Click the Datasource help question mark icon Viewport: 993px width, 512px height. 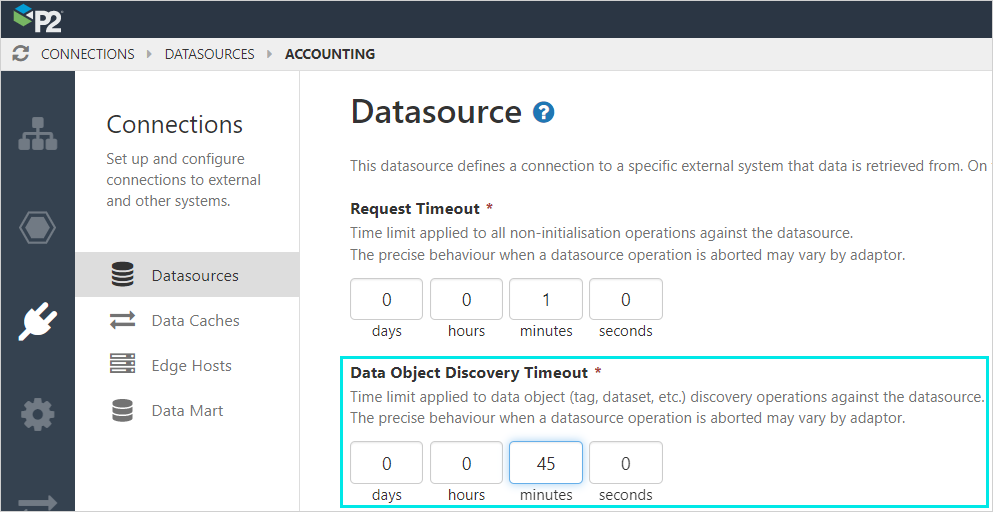coord(544,112)
